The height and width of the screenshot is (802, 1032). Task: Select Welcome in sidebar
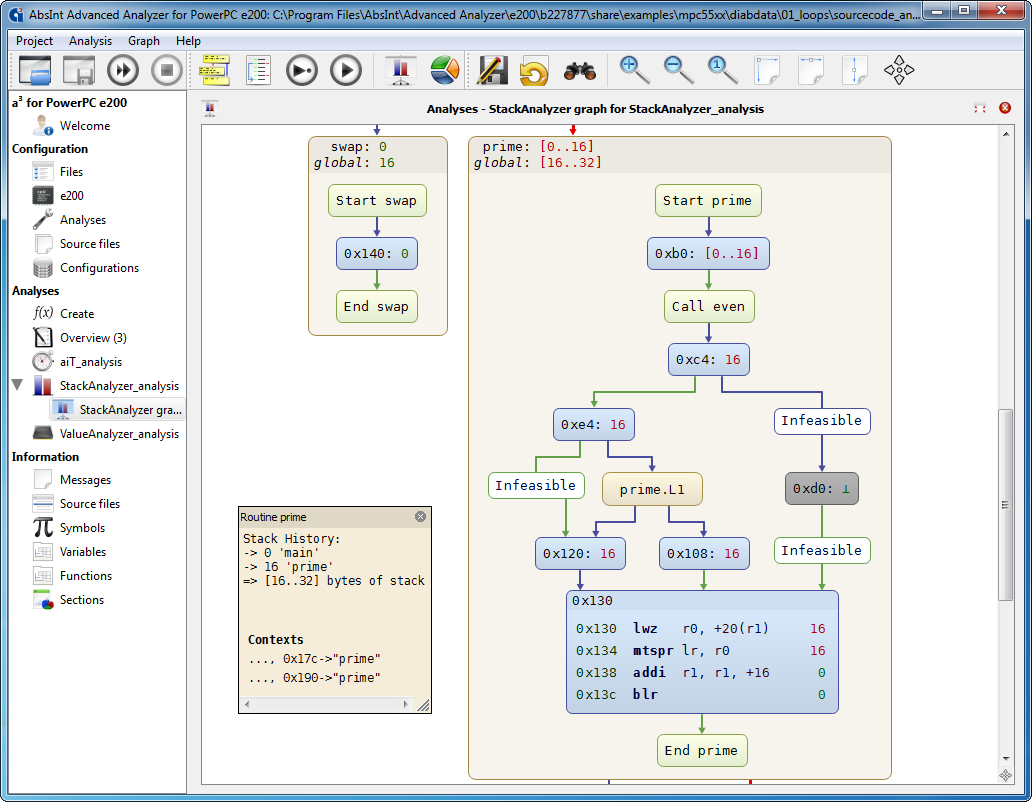click(x=85, y=126)
